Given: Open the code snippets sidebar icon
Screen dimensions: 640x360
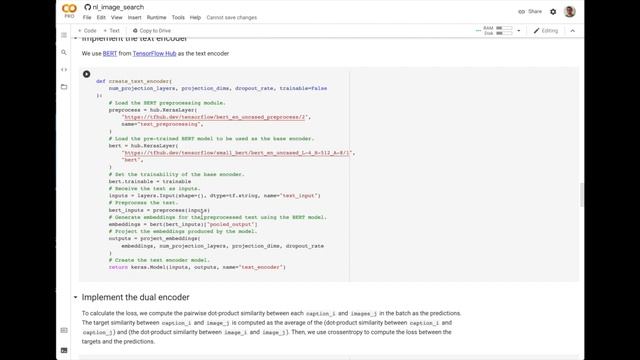Looking at the screenshot, I should (64, 70).
